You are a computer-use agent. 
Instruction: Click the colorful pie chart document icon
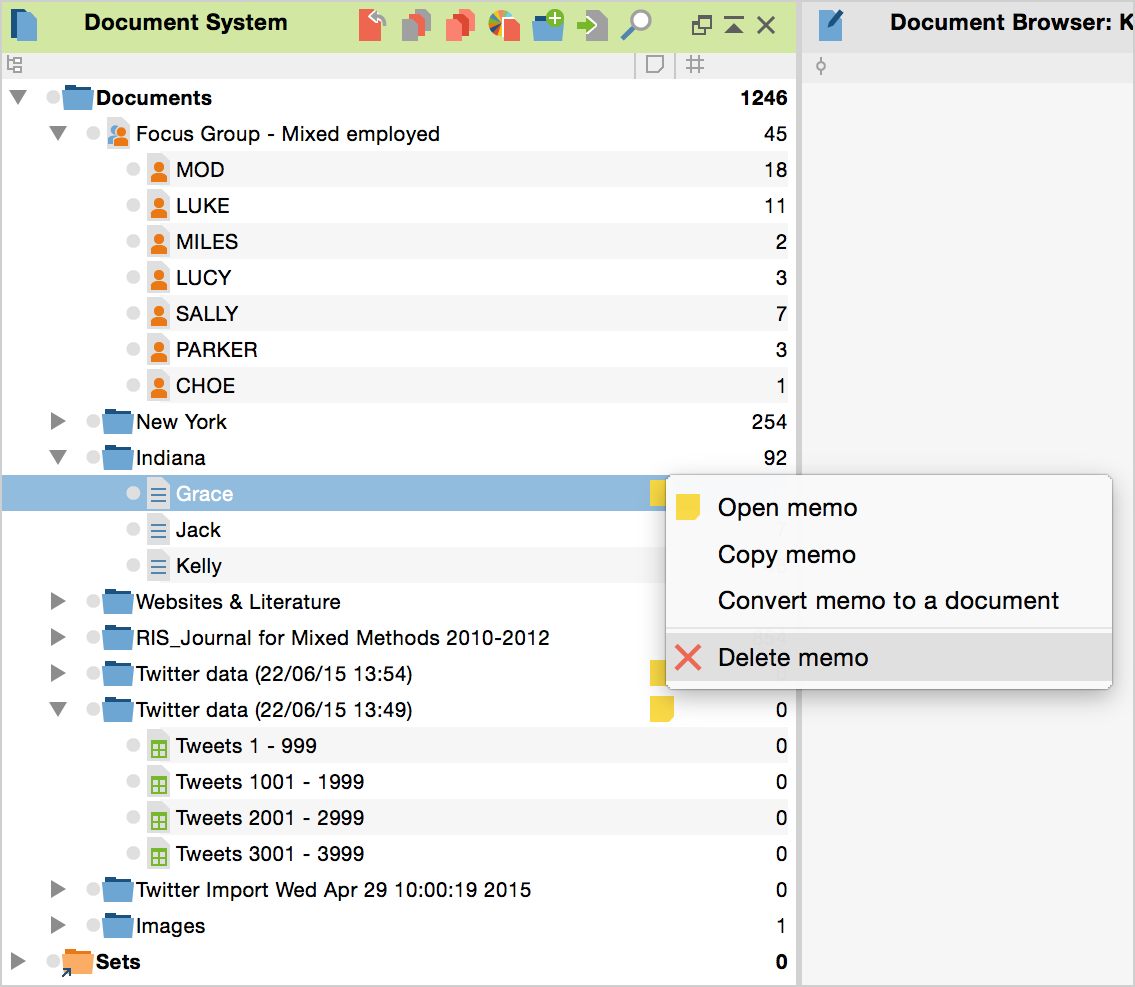point(504,24)
